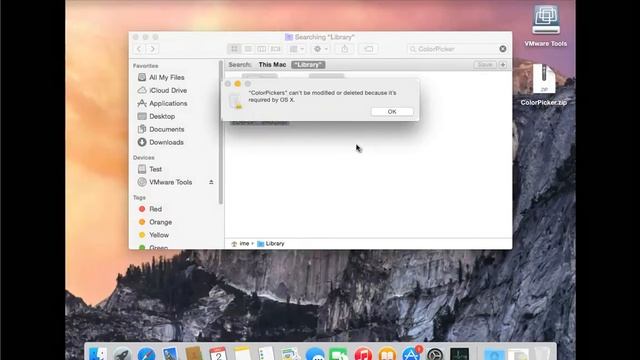Open FaceTime from the Dock
This screenshot has width=640, height=360.
click(x=339, y=353)
